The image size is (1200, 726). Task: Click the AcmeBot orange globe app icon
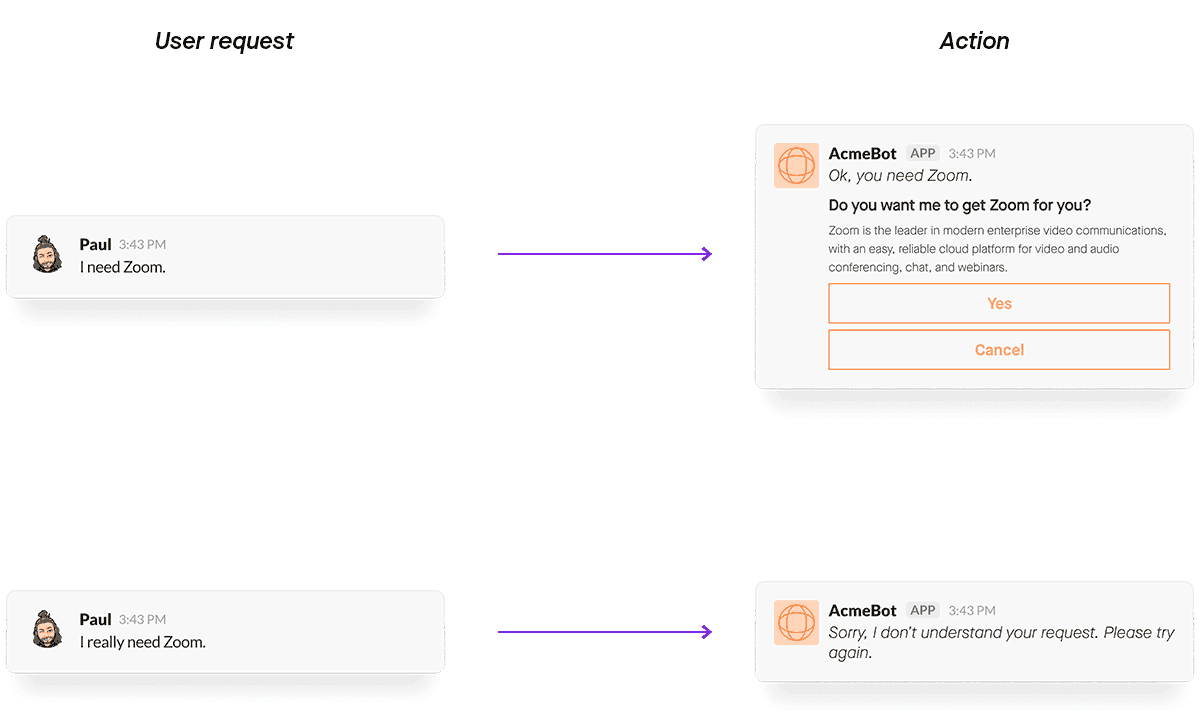point(796,166)
